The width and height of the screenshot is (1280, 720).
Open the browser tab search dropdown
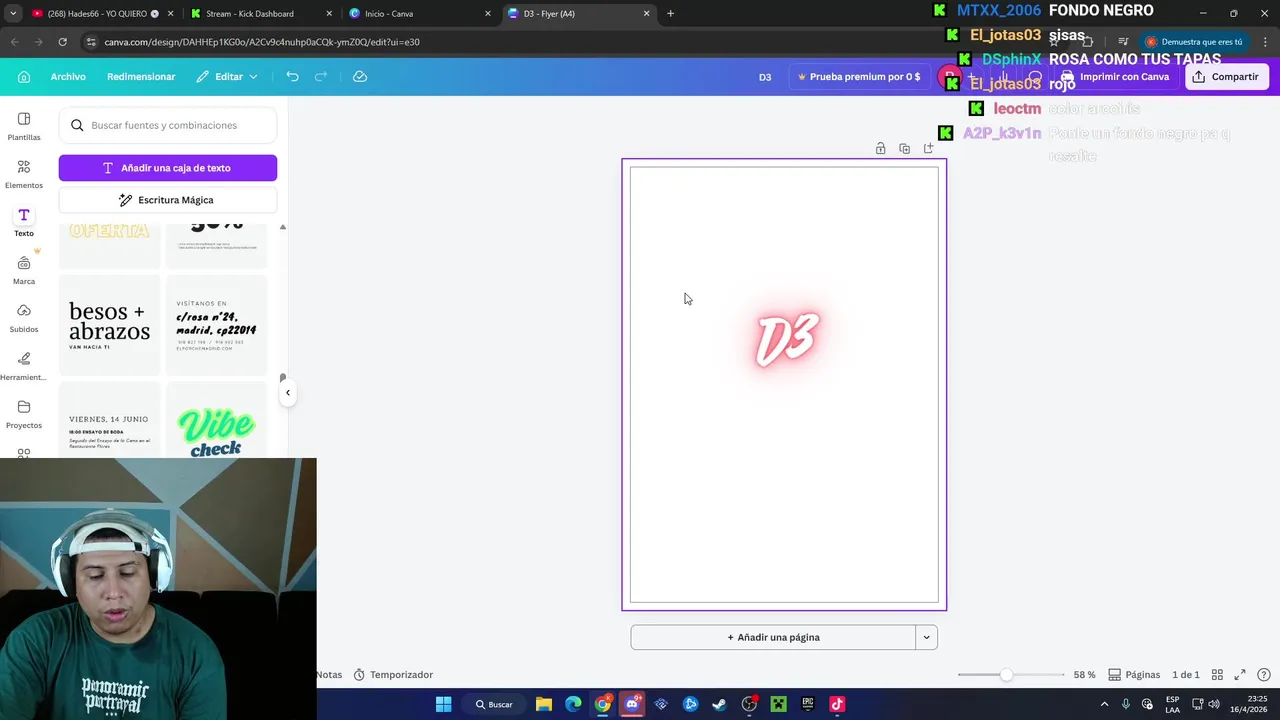12,14
